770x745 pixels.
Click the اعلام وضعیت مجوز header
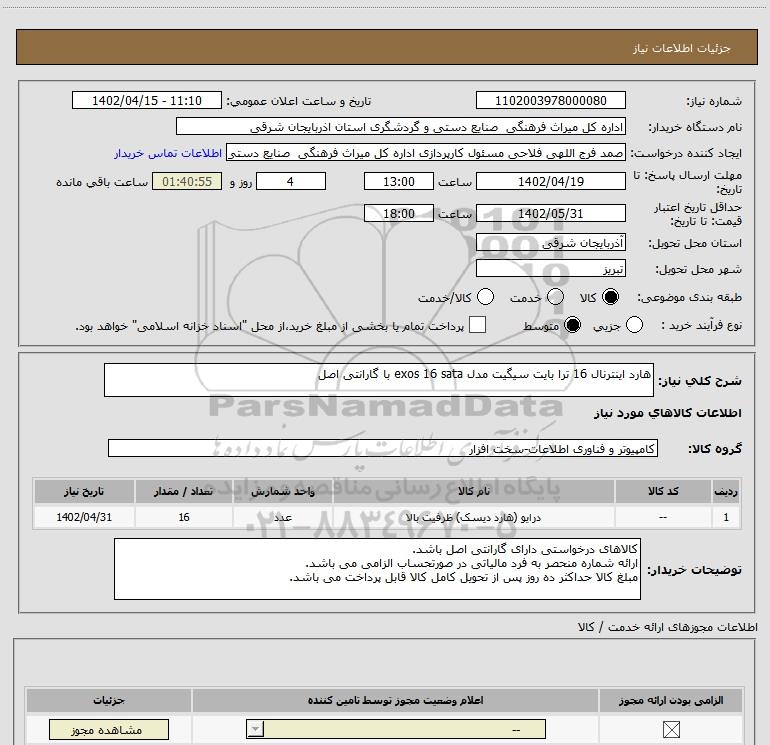395,700
